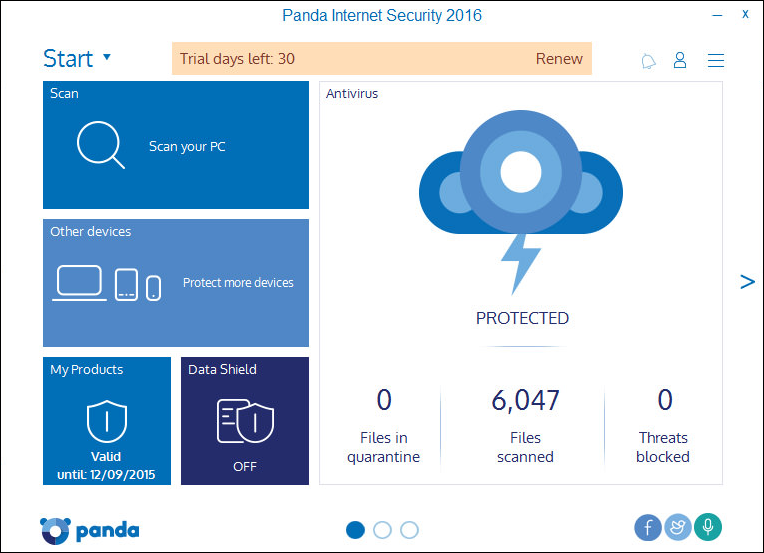764x553 pixels.
Task: Select the first page indicator dot
Action: [x=355, y=530]
